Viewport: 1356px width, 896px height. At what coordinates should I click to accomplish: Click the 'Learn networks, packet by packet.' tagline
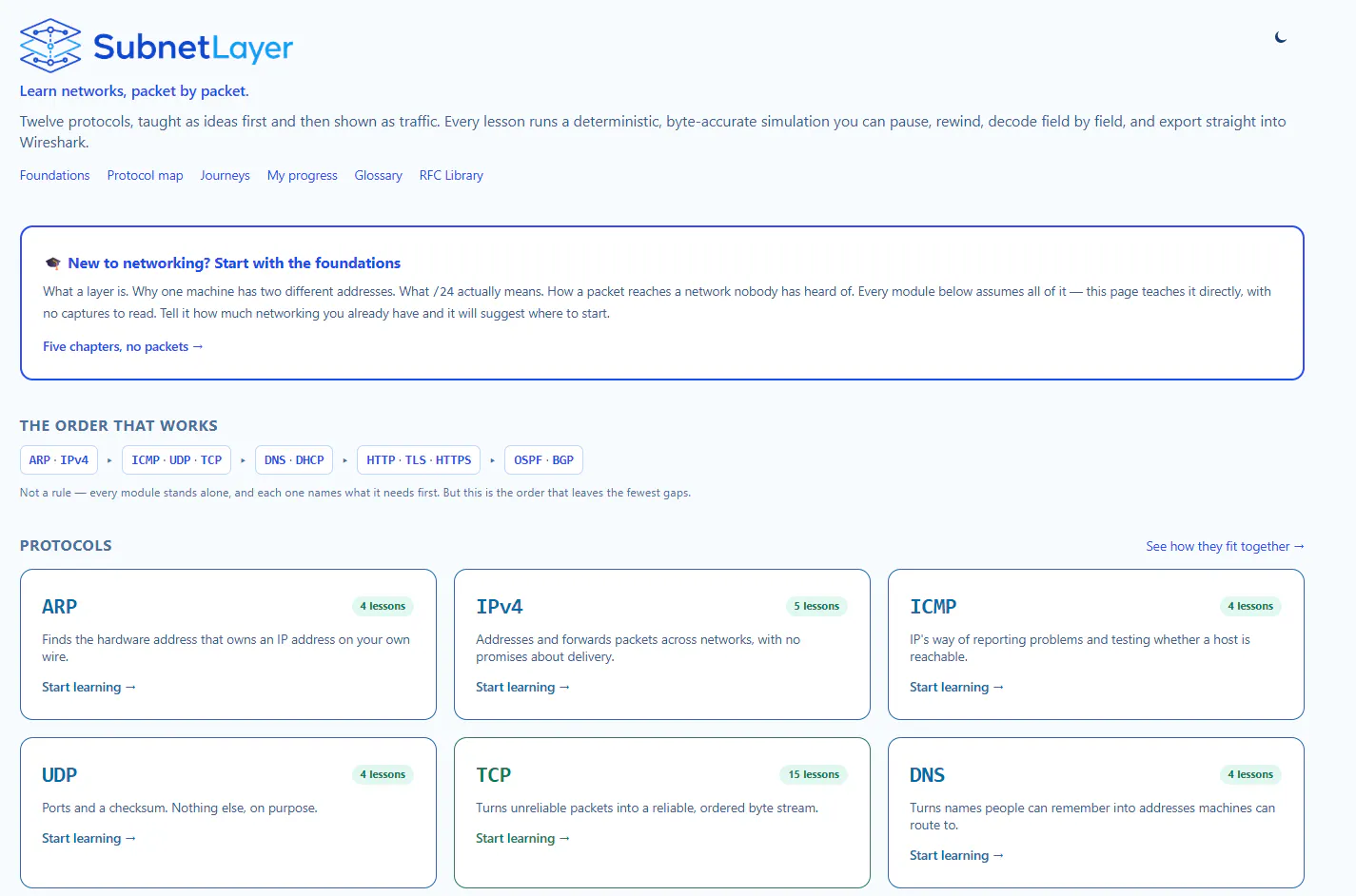click(134, 91)
